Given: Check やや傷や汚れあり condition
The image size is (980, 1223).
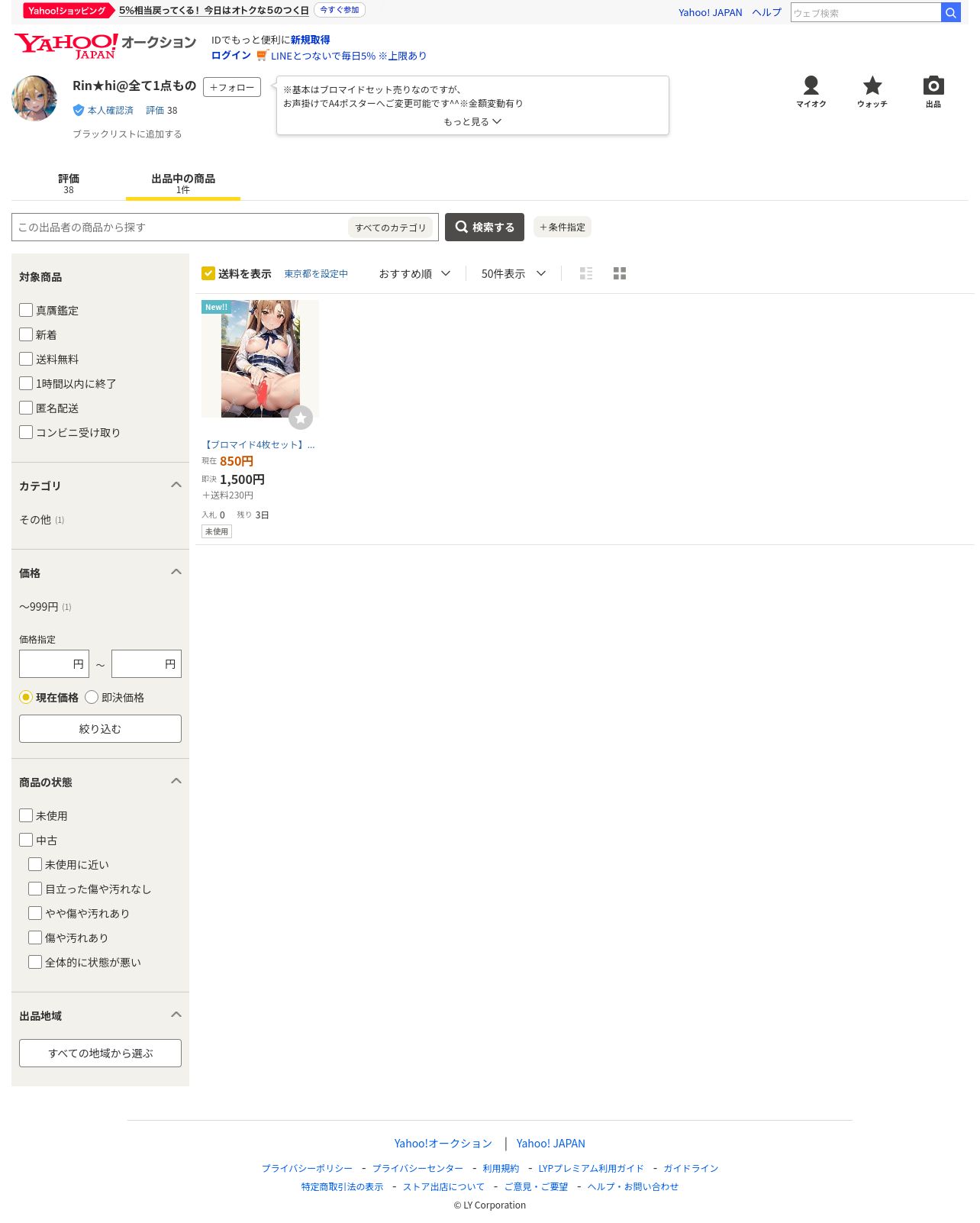Looking at the screenshot, I should pos(35,913).
